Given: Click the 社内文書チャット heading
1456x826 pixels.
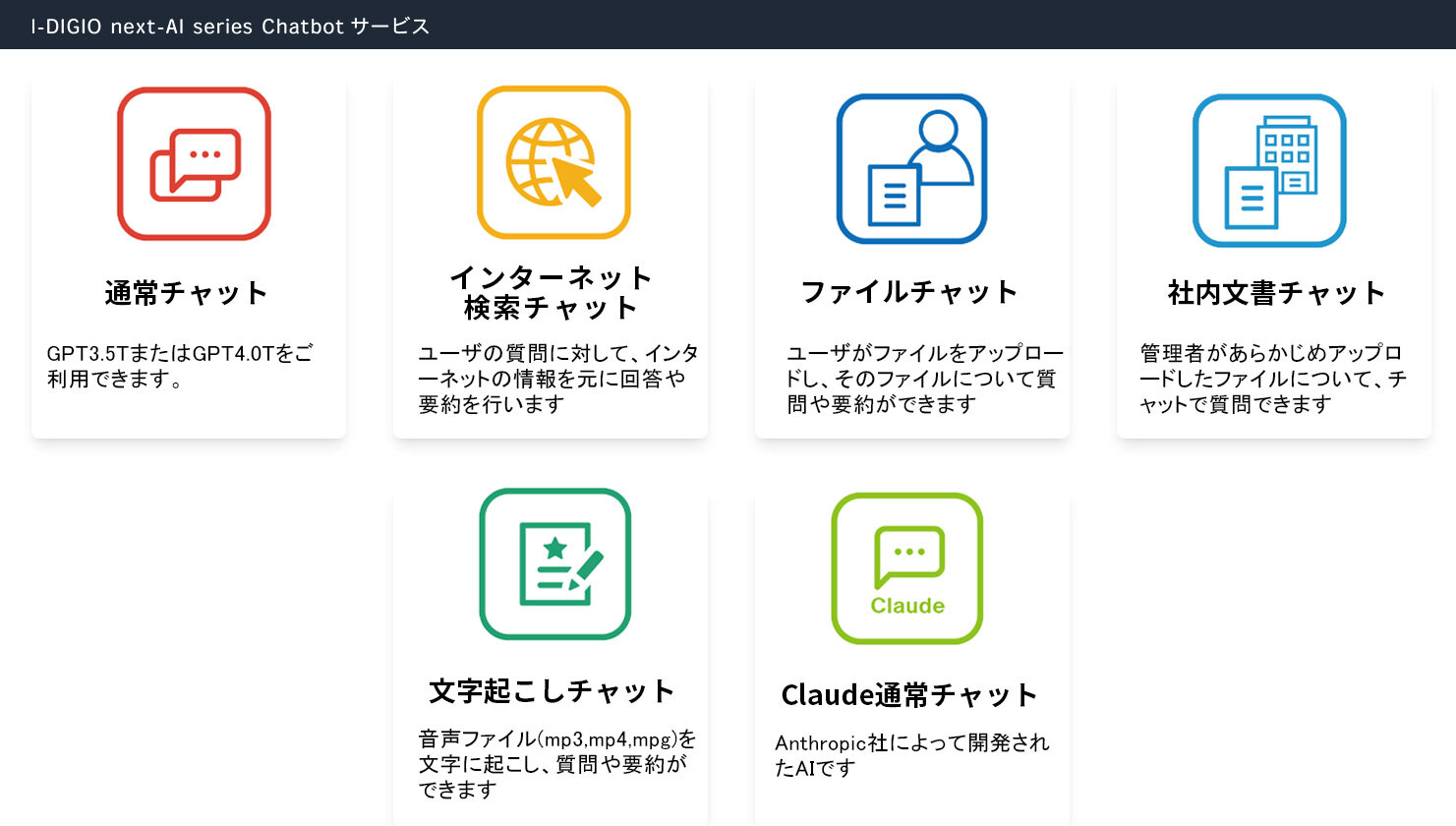Looking at the screenshot, I should [x=1276, y=293].
